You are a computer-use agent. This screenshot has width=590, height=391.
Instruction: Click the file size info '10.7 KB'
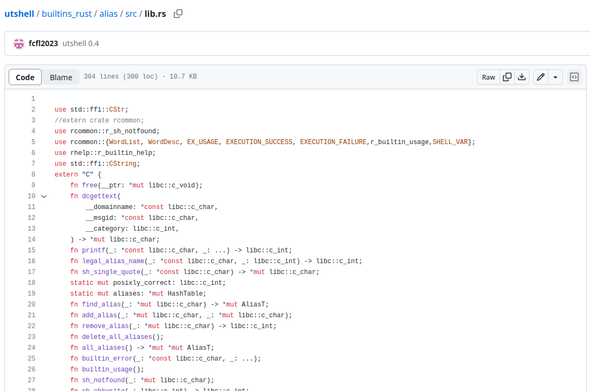point(183,76)
